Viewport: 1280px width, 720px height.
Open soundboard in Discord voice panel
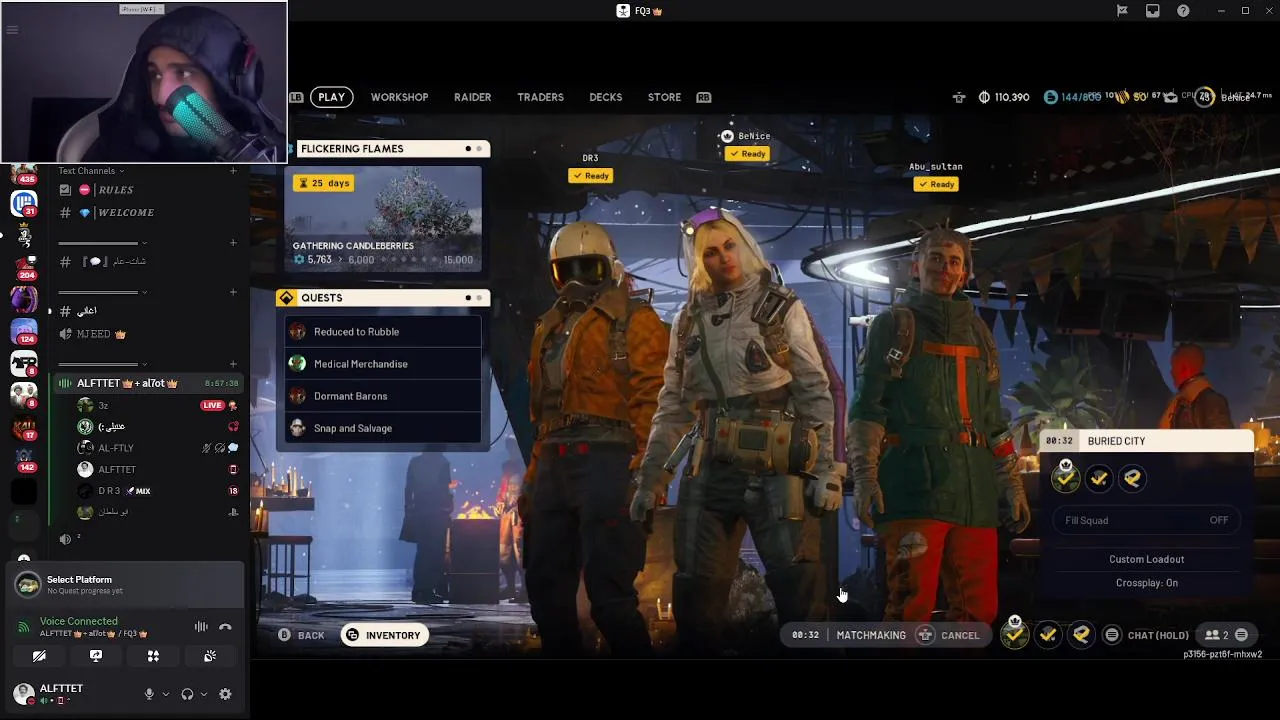pos(210,656)
